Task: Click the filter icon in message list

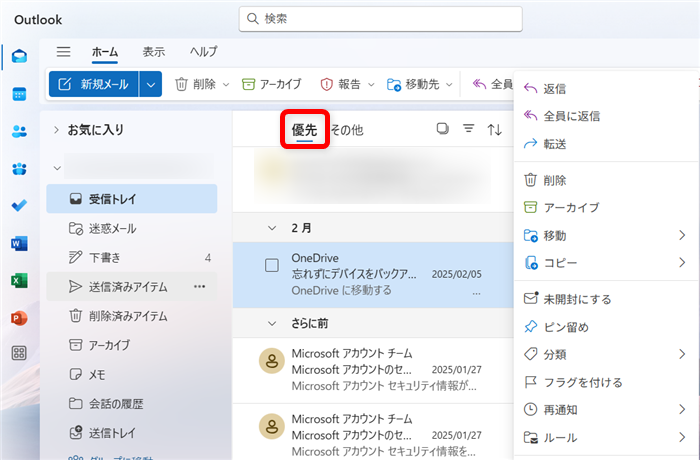Action: coord(468,129)
